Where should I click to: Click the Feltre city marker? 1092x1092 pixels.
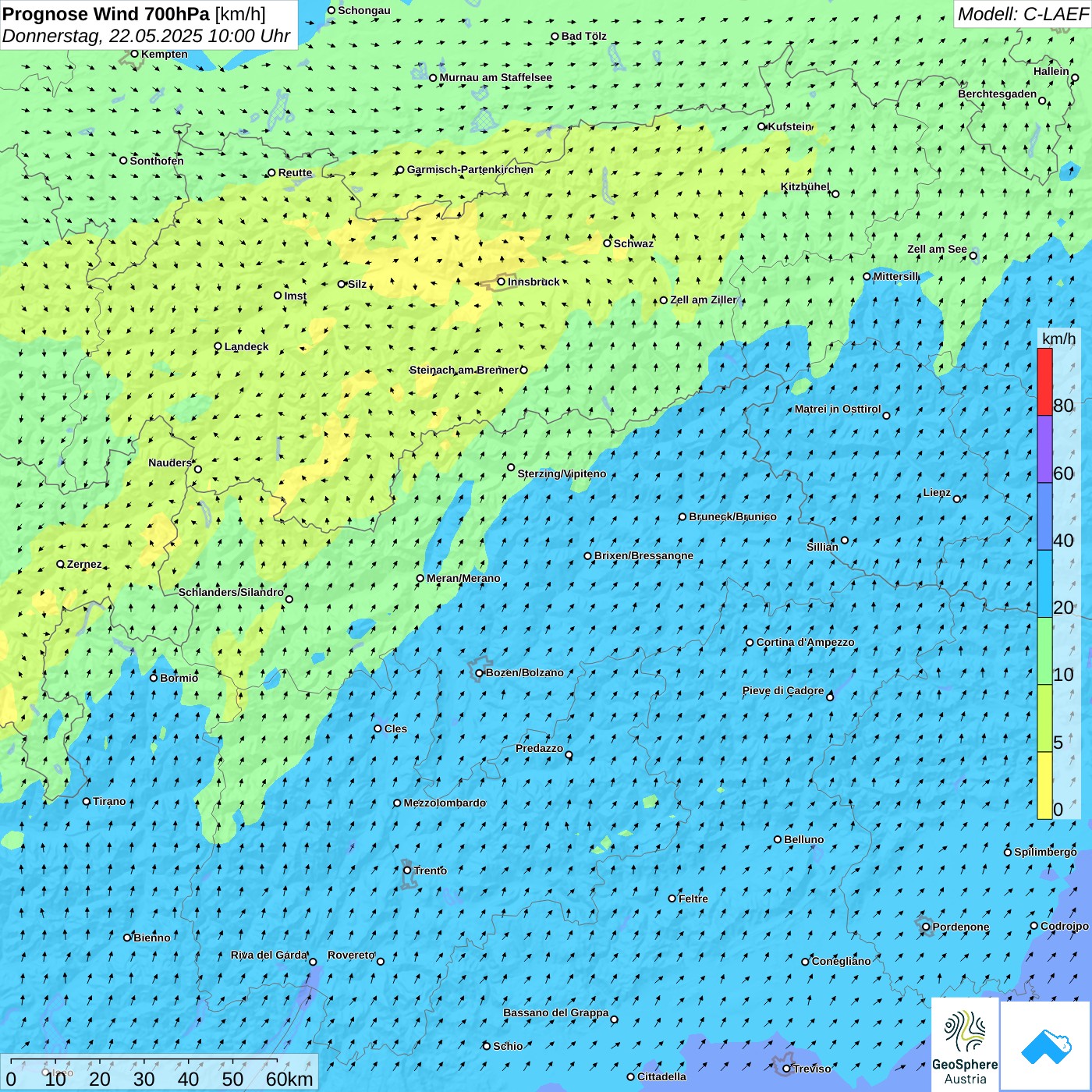tap(672, 899)
